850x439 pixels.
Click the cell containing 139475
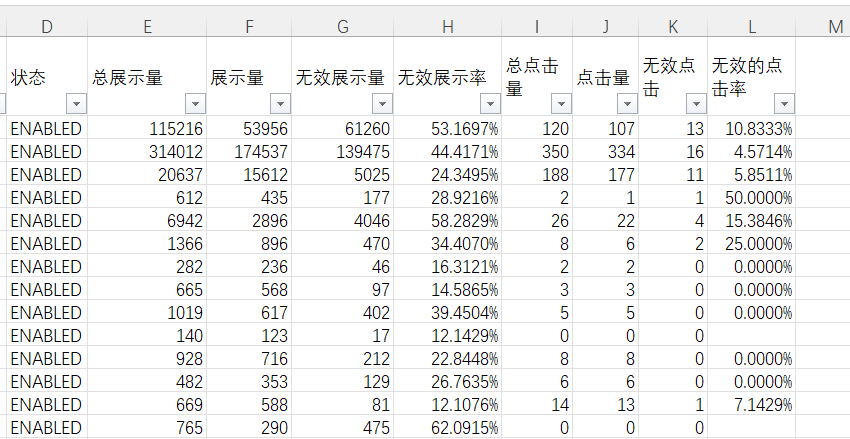[343, 152]
